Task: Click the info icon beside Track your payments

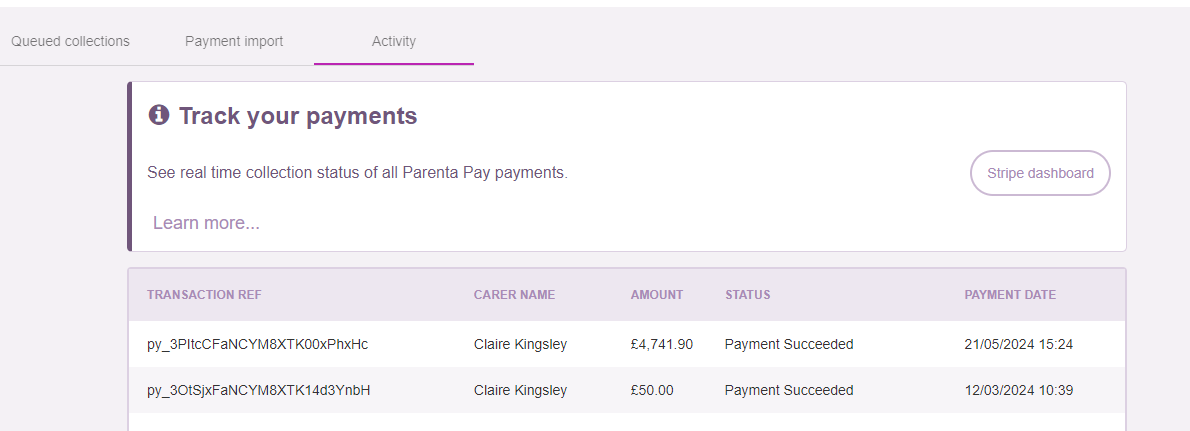Action: (159, 115)
